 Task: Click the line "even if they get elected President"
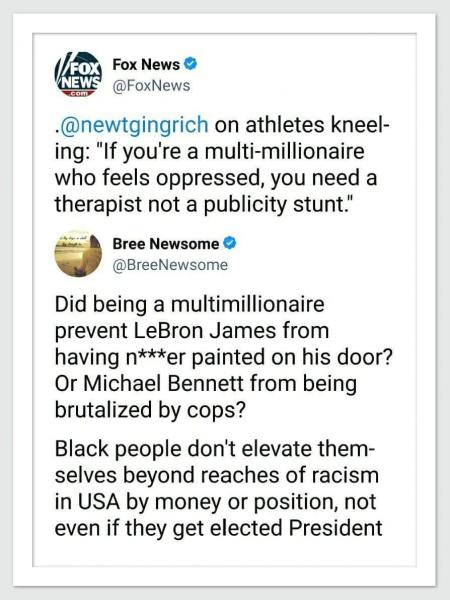(218, 528)
